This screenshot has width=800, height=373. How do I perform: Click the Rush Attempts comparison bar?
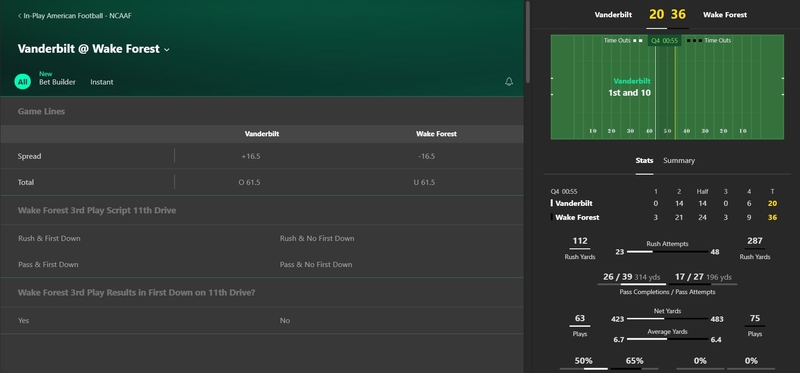coord(667,252)
